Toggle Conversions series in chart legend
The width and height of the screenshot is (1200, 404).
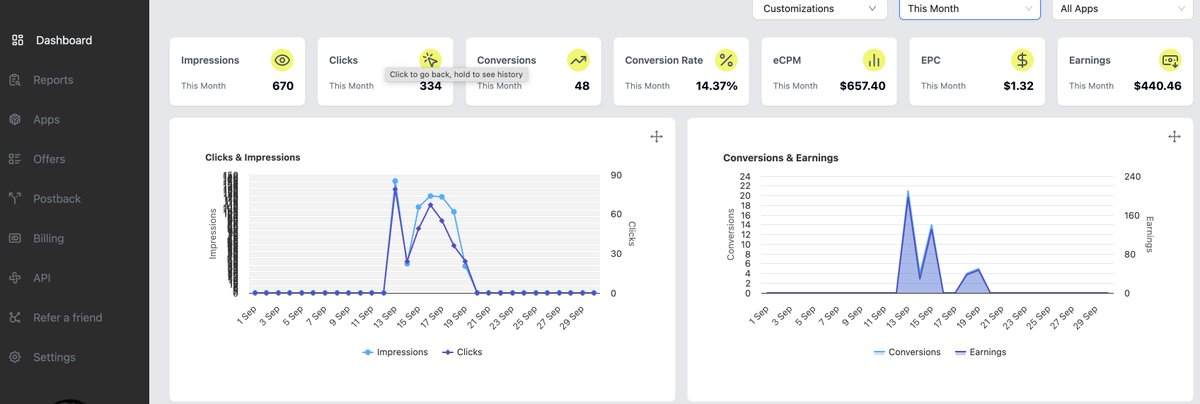[x=907, y=352]
